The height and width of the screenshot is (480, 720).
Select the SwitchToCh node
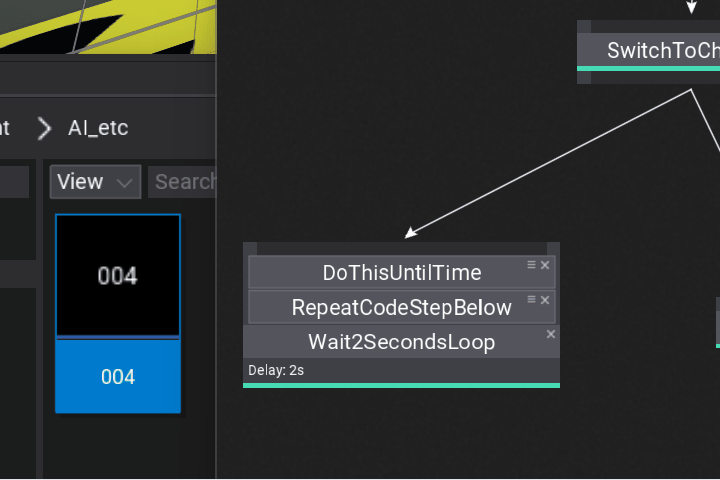coord(662,51)
